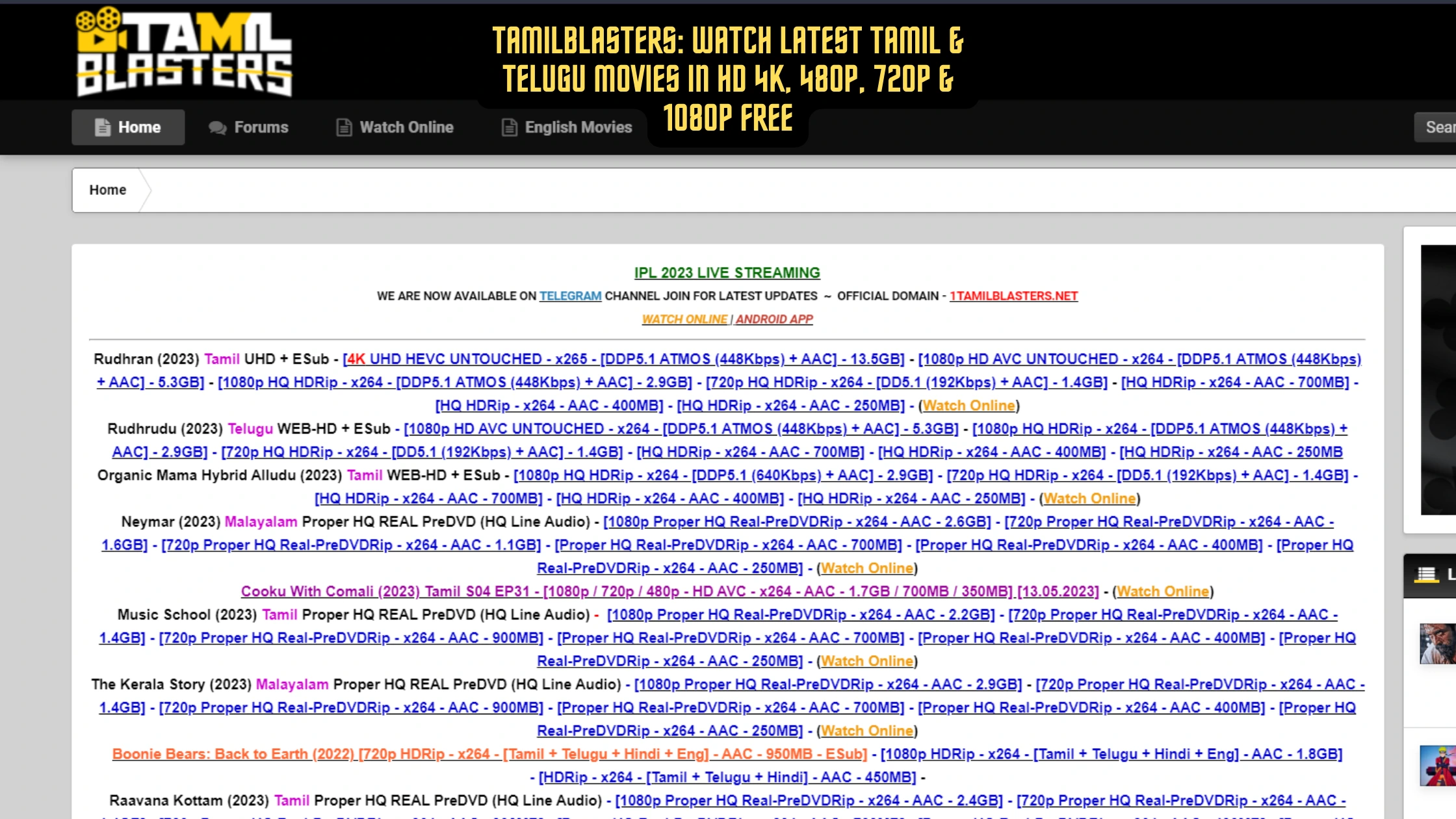Open Kerala Story 720p PreDVDRip 900MB link
The height and width of the screenshot is (819, 1456).
351,708
